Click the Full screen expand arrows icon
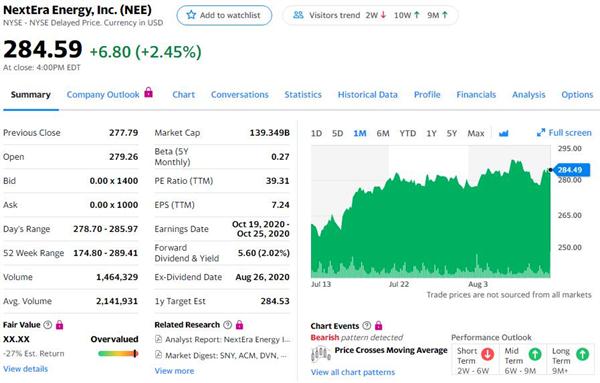This screenshot has width=600, height=383. coord(541,133)
